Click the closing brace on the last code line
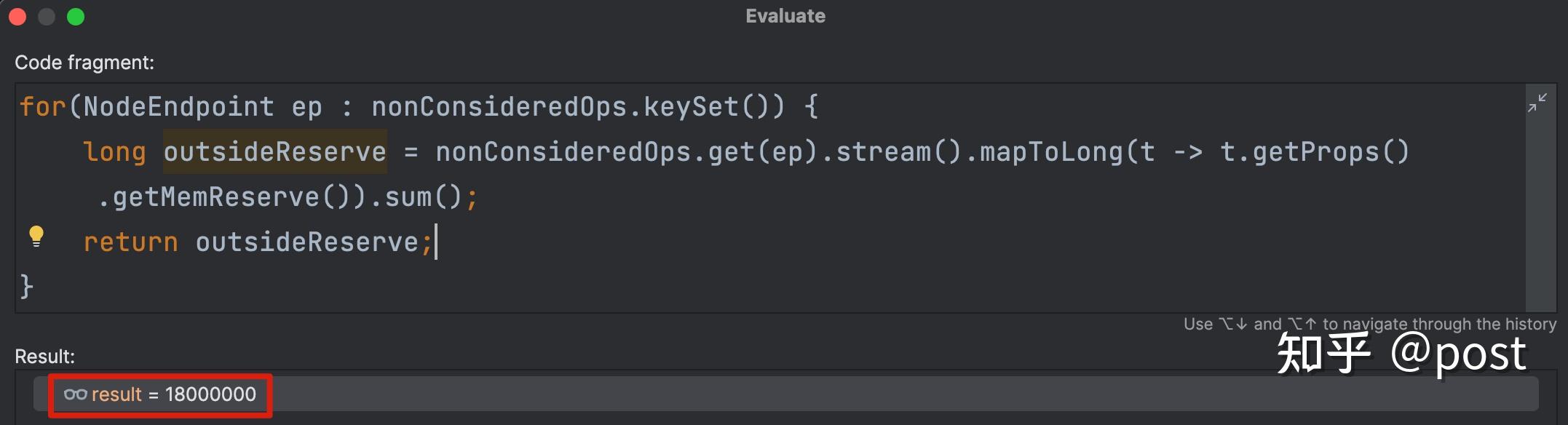1568x425 pixels. 27,286
